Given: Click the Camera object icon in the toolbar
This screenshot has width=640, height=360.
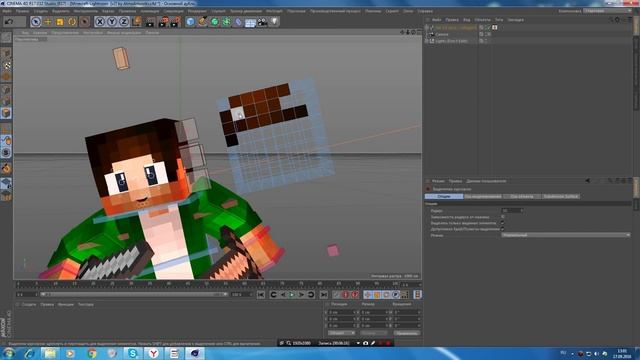Looking at the screenshot, I should 262,22.
